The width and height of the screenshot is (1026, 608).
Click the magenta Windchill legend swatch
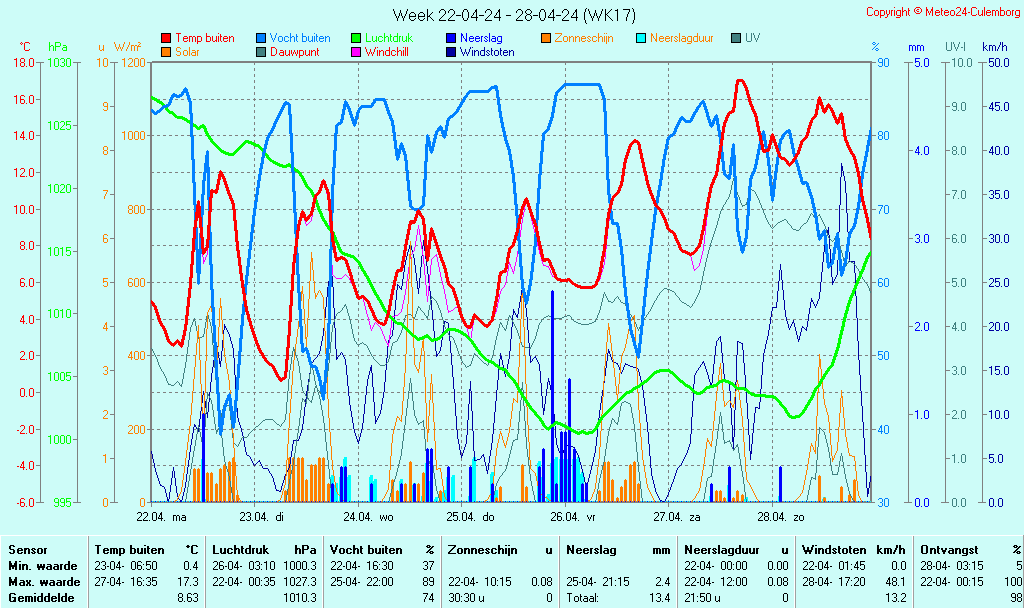[356, 52]
